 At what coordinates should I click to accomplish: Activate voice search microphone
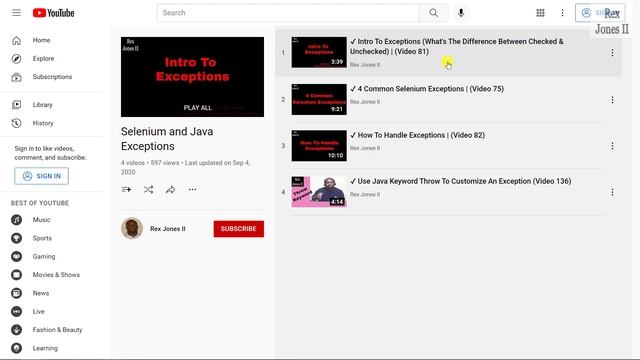point(461,13)
